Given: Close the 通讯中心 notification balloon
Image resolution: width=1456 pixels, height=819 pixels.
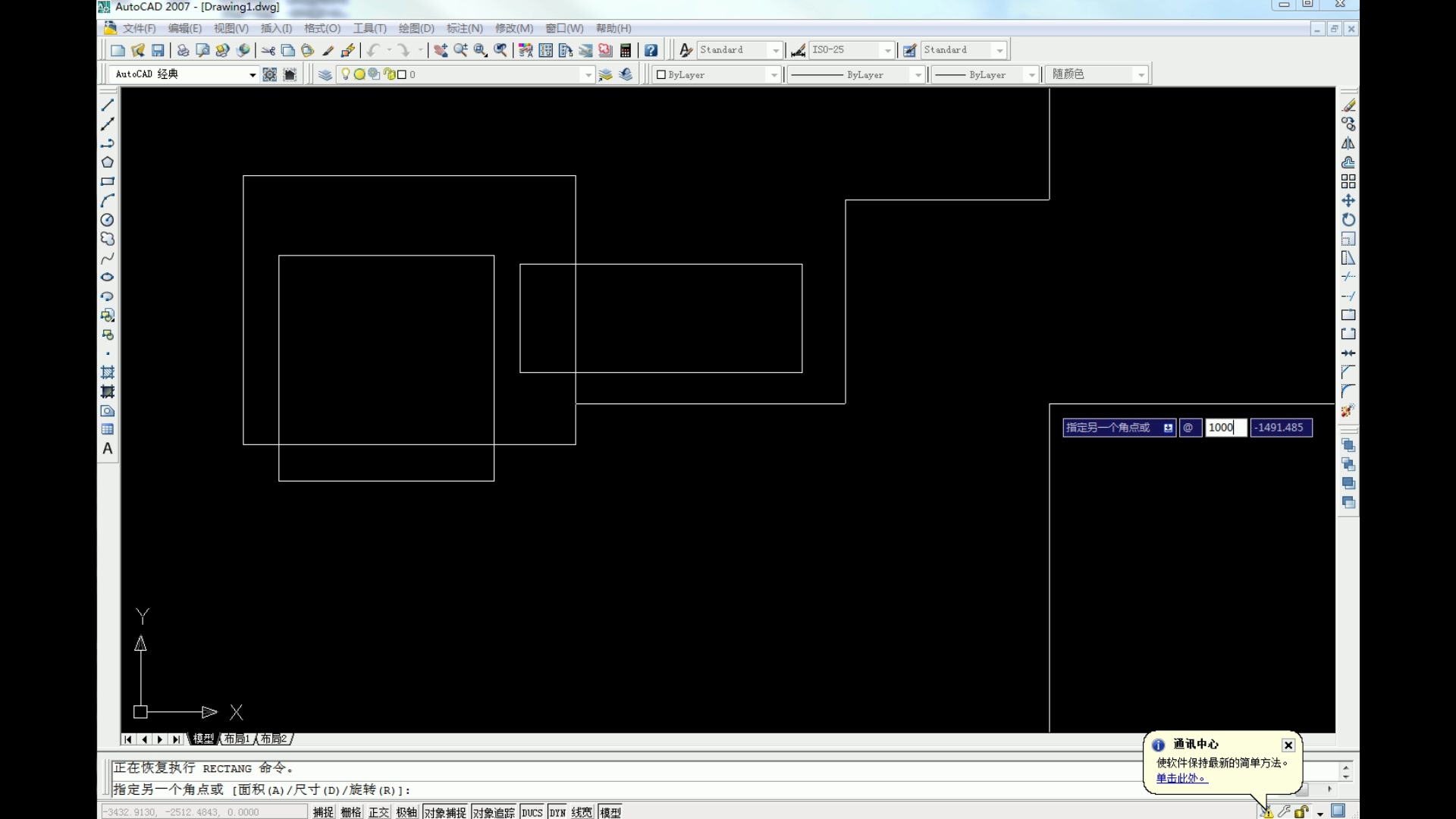Looking at the screenshot, I should (1288, 745).
